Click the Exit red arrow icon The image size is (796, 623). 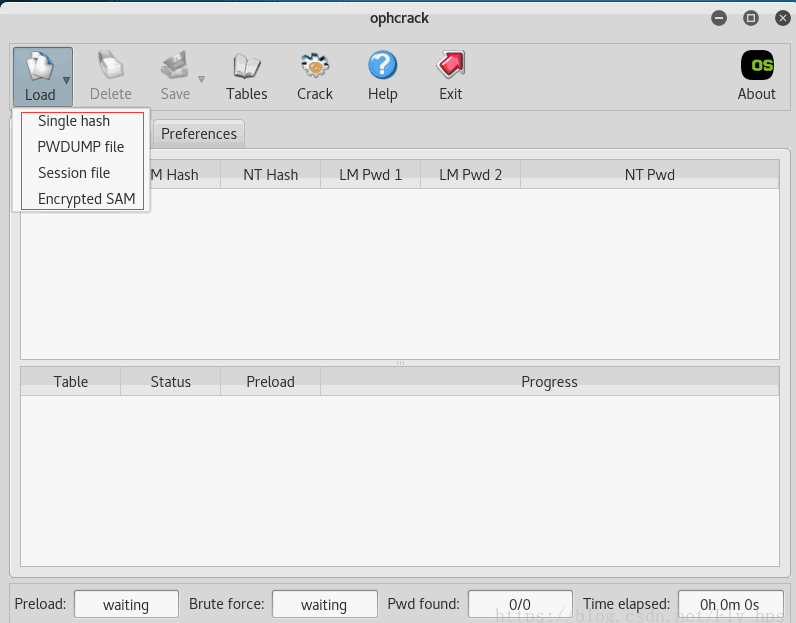(x=451, y=65)
